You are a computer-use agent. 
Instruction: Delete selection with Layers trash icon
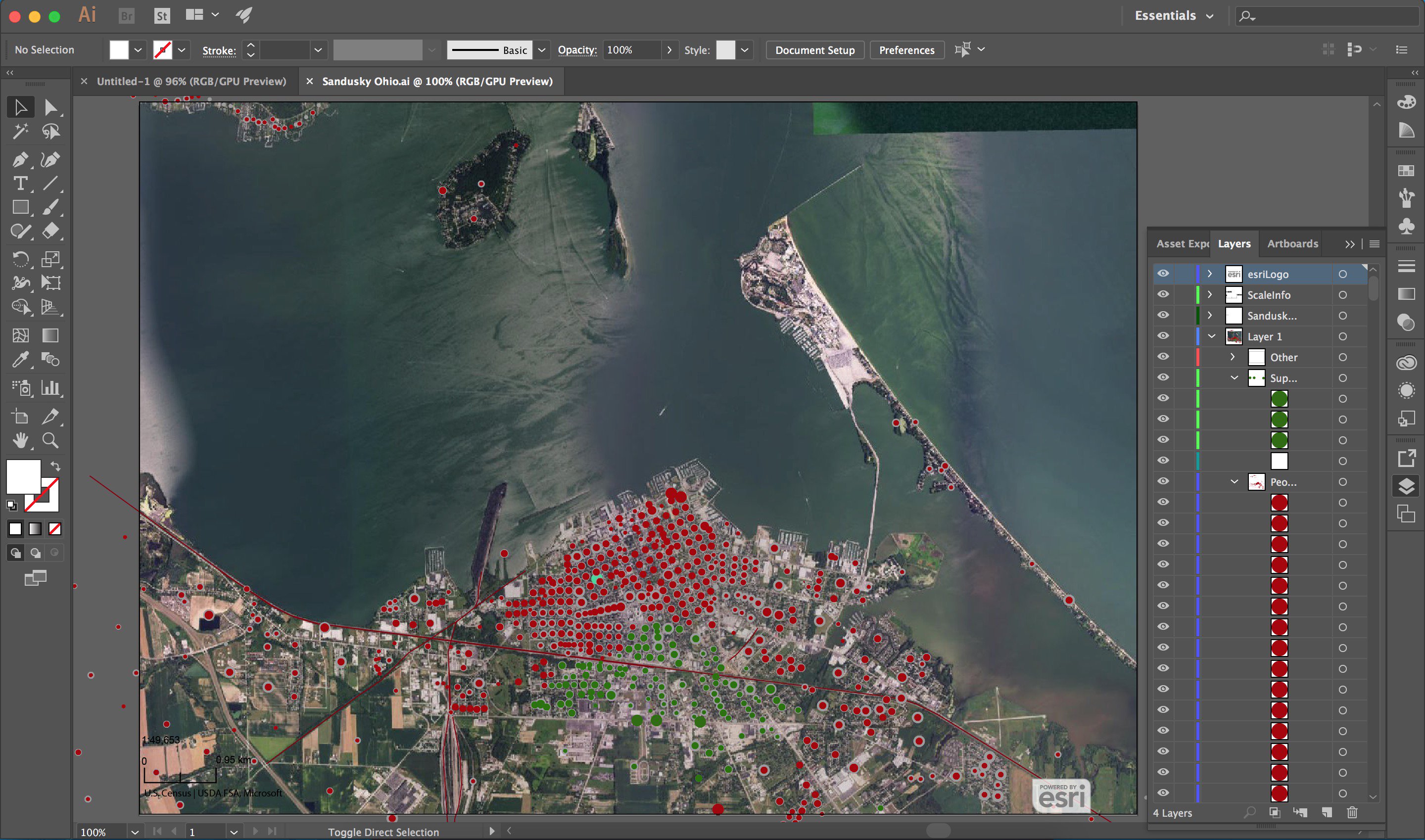(x=1352, y=813)
